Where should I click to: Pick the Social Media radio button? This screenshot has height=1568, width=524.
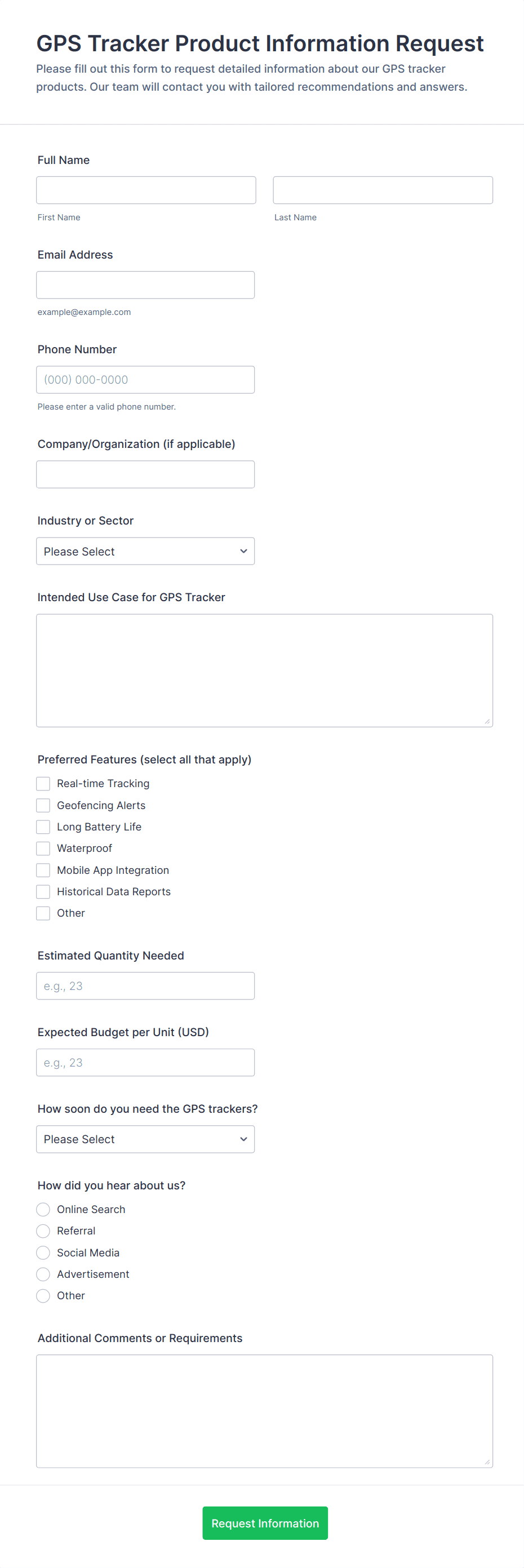(x=43, y=1252)
